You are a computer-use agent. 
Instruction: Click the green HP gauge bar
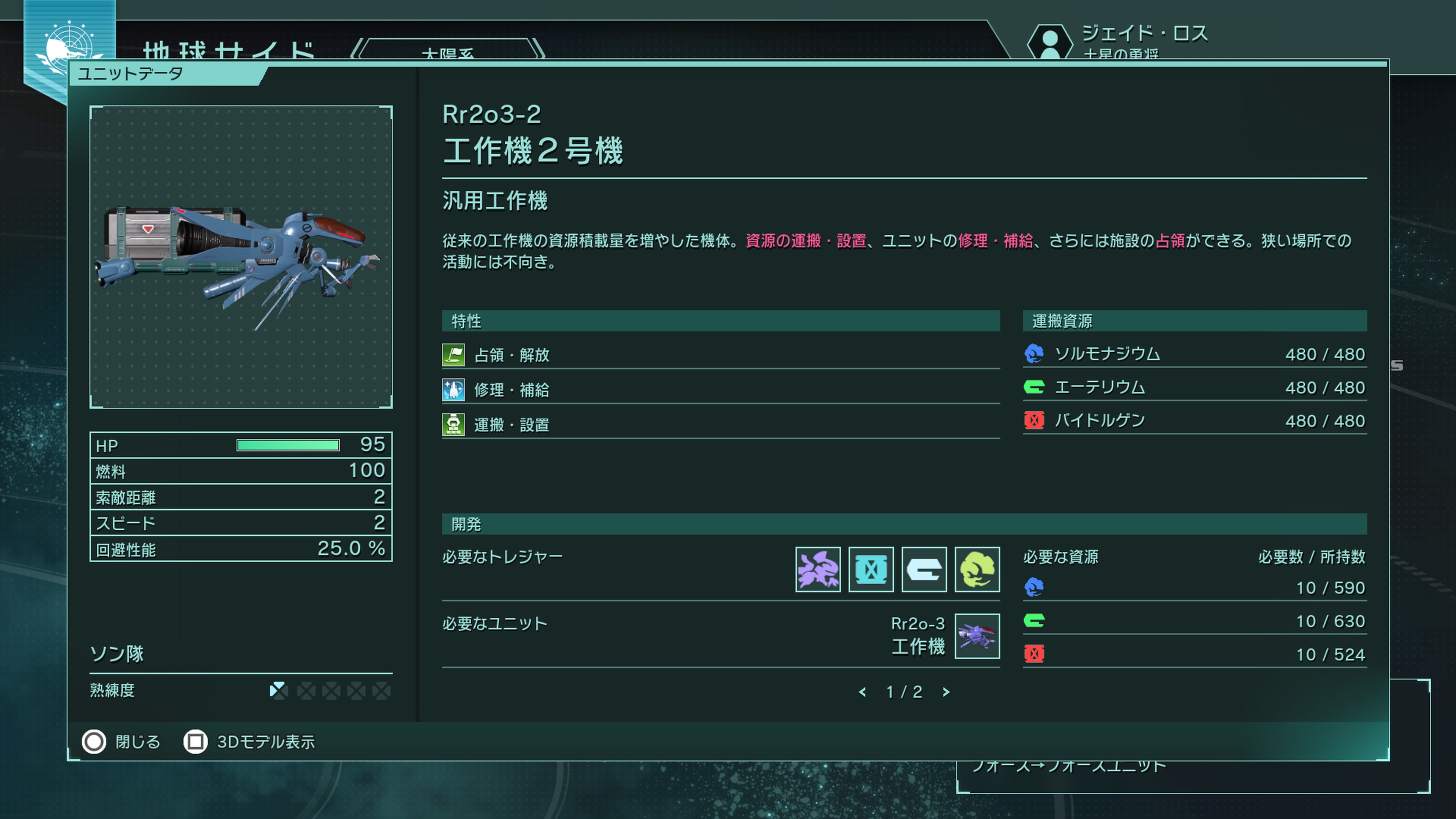288,446
